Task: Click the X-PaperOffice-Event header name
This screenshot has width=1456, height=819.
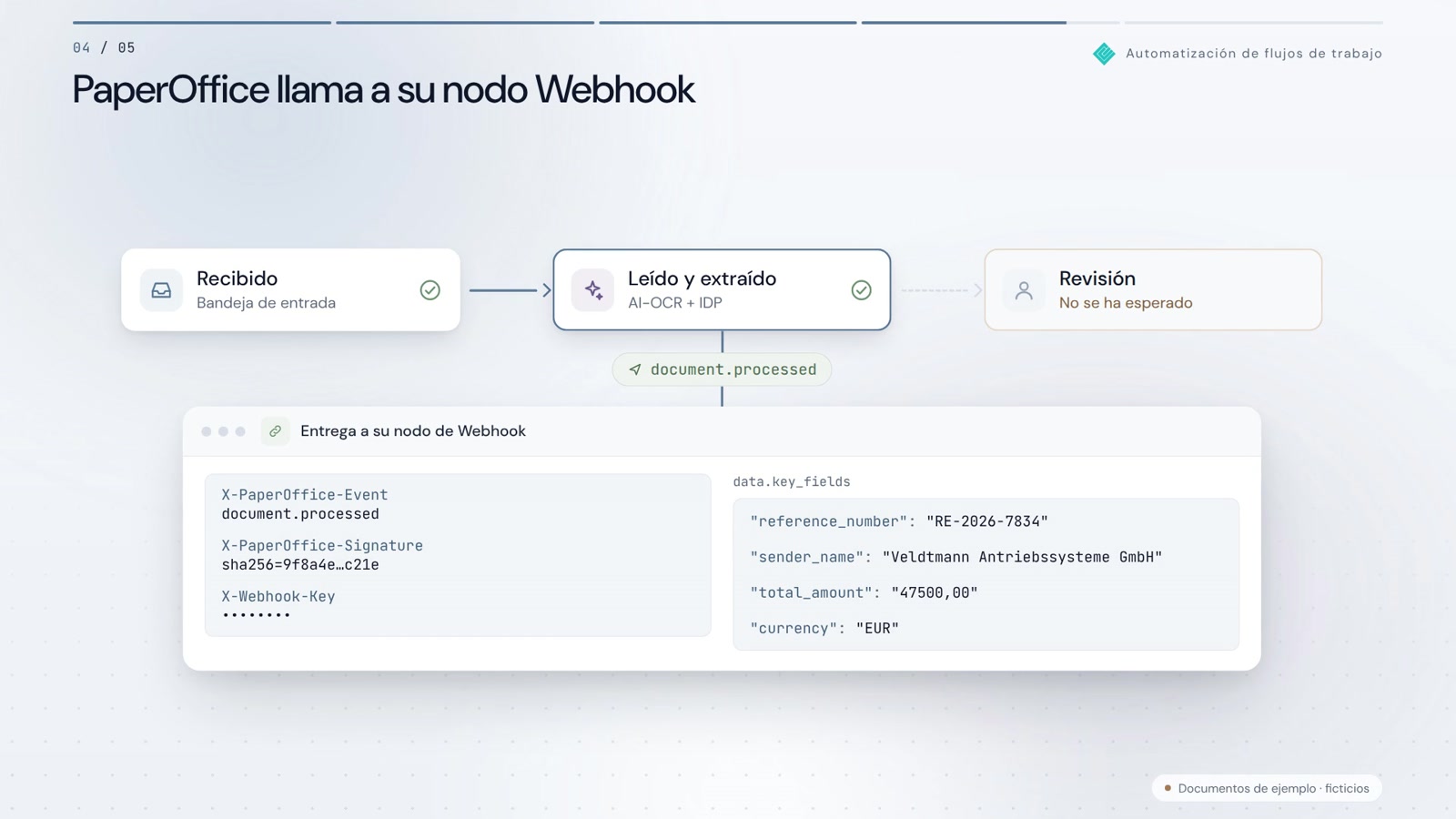Action: (x=305, y=495)
